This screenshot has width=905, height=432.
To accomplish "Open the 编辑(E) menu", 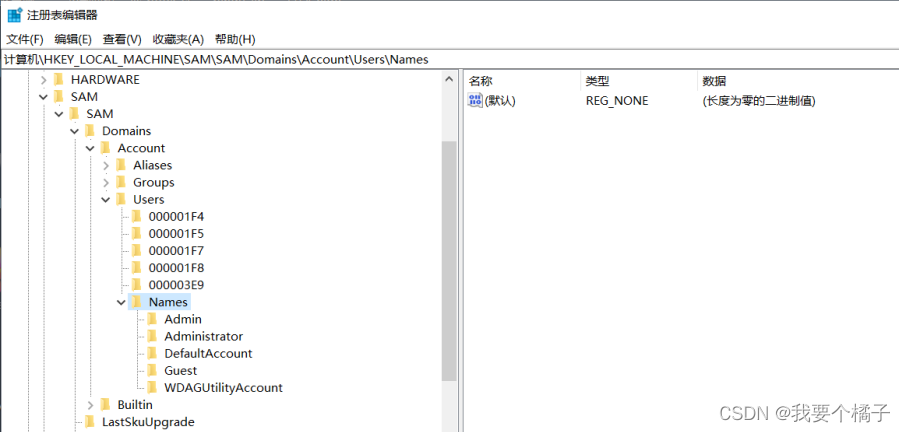I will pos(73,39).
